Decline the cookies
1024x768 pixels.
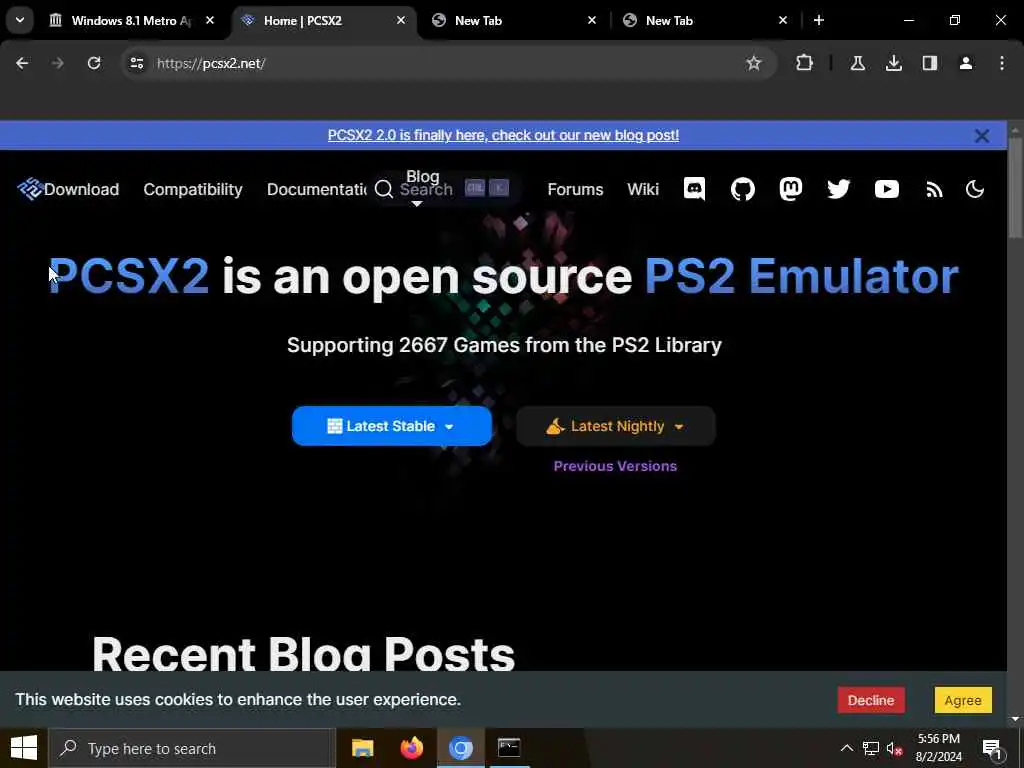point(871,700)
